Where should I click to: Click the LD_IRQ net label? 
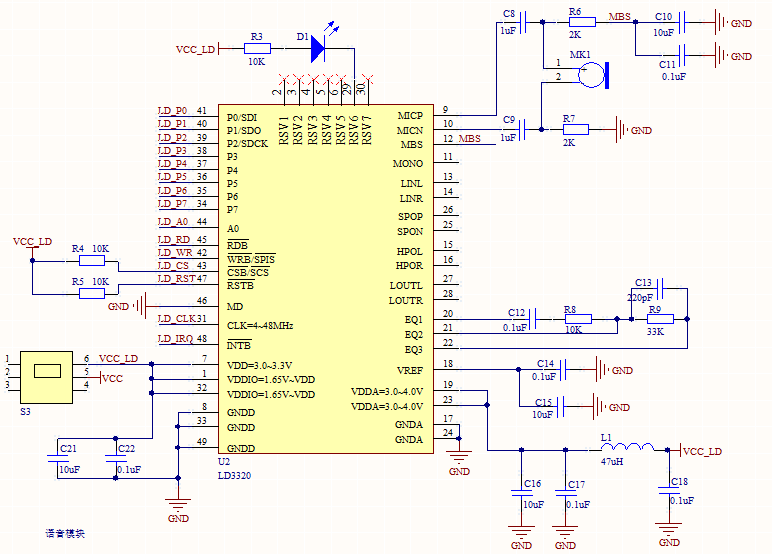[176, 339]
